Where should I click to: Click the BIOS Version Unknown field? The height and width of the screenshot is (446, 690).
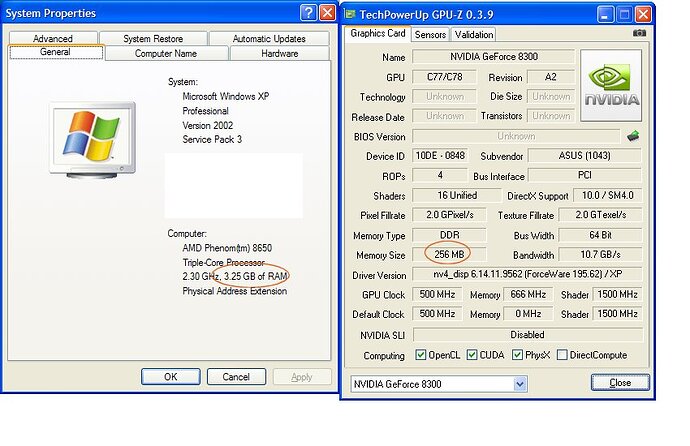coord(516,136)
